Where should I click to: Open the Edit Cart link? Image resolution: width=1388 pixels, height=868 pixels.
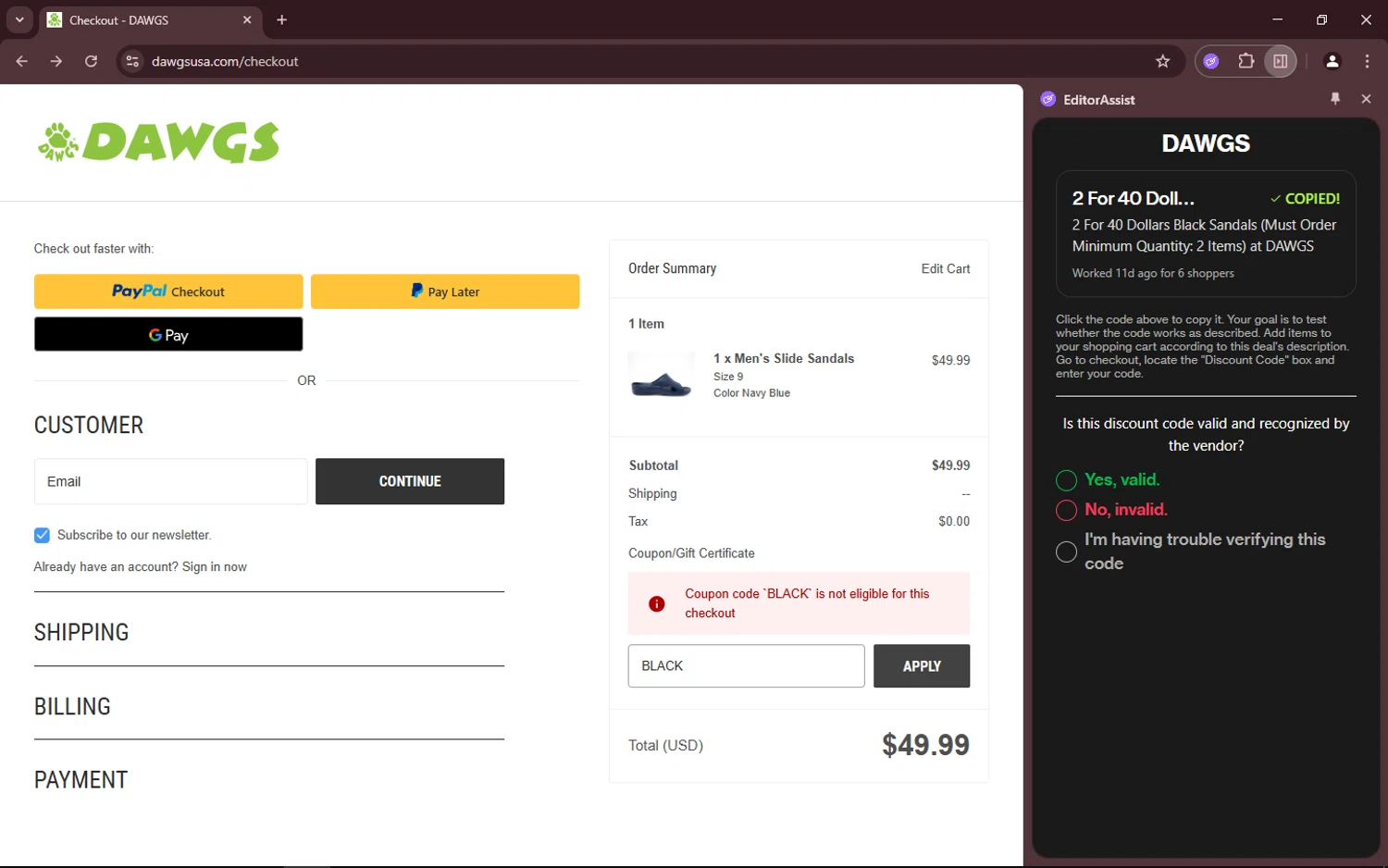(946, 268)
